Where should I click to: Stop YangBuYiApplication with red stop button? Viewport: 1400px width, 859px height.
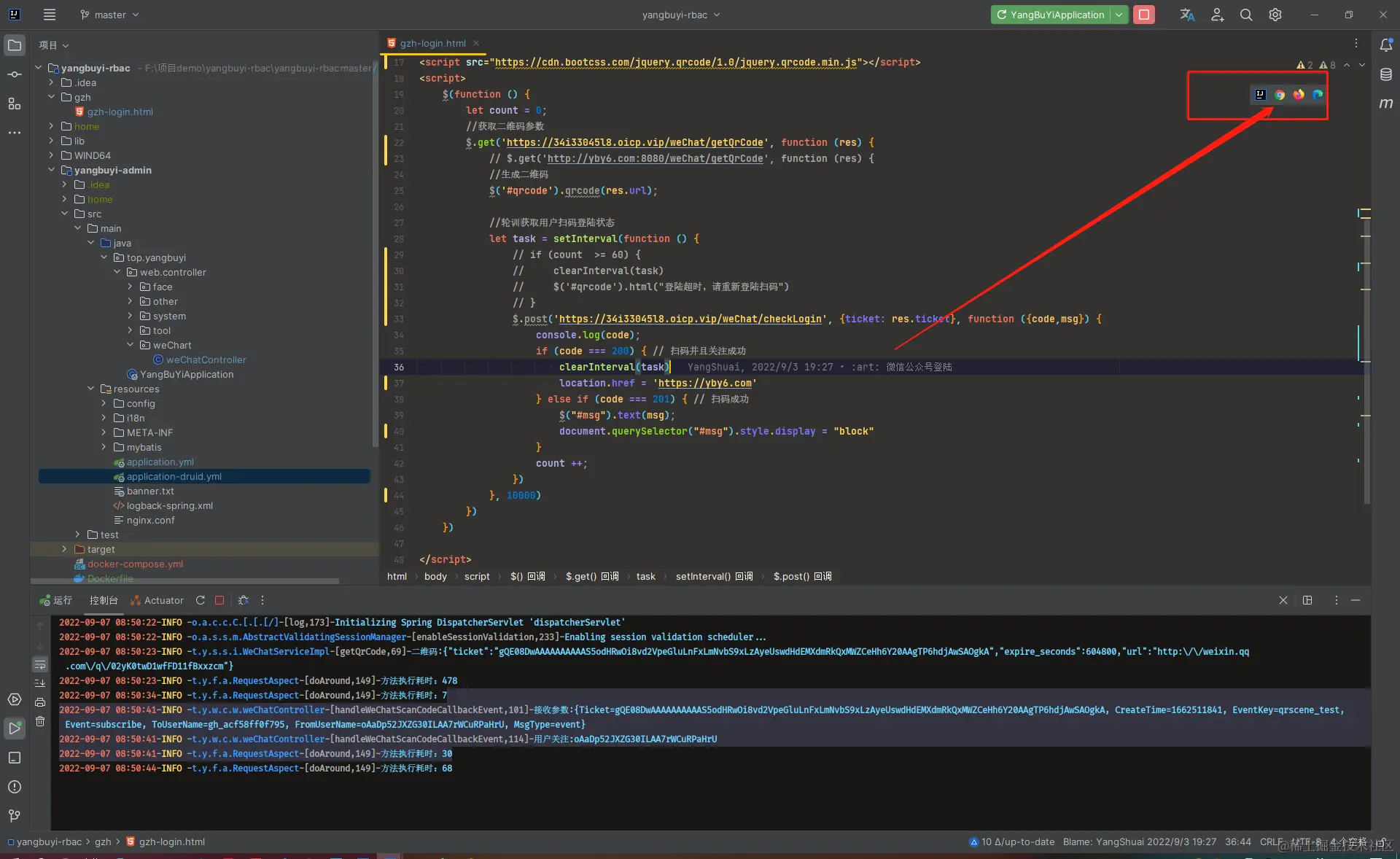click(x=1144, y=15)
